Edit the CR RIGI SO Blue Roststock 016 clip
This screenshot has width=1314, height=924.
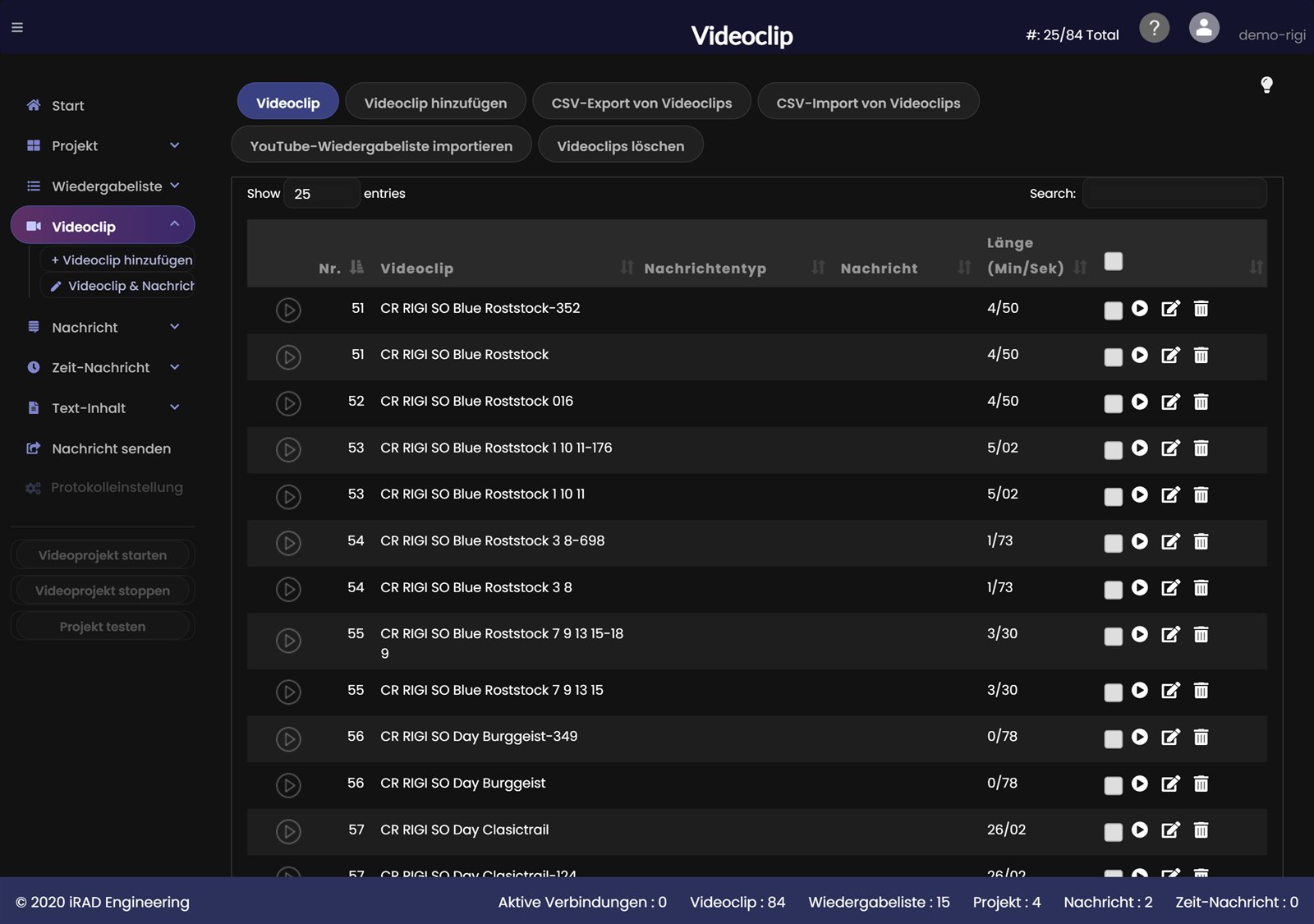tap(1170, 402)
